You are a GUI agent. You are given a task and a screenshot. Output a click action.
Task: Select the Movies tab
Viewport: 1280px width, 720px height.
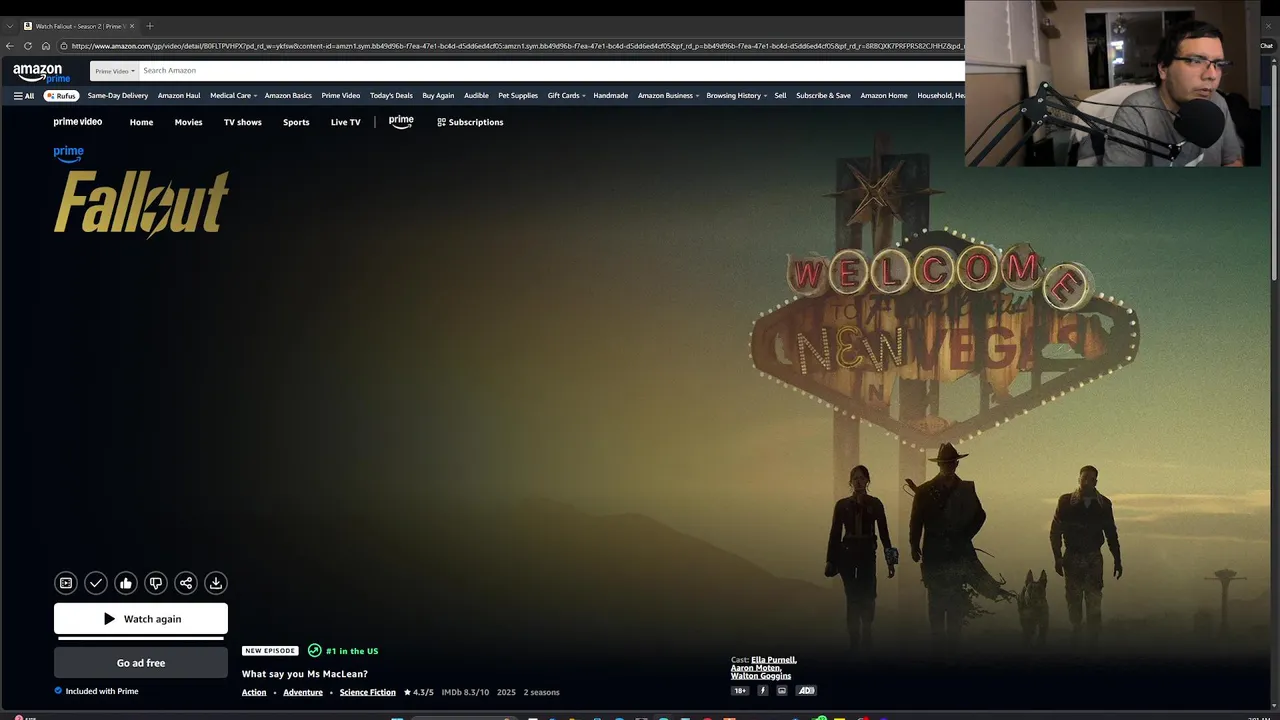(188, 122)
